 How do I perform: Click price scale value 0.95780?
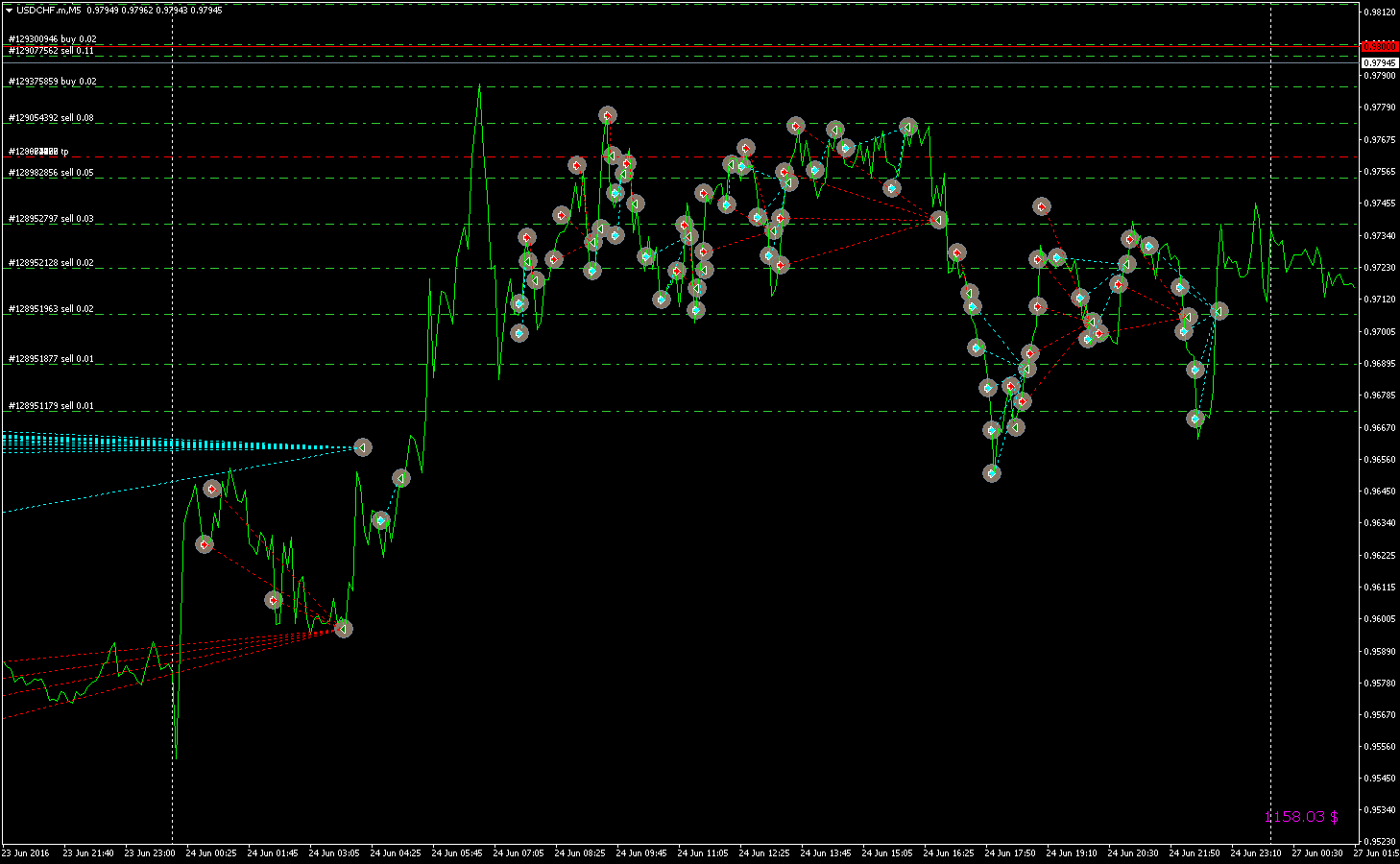point(1381,684)
